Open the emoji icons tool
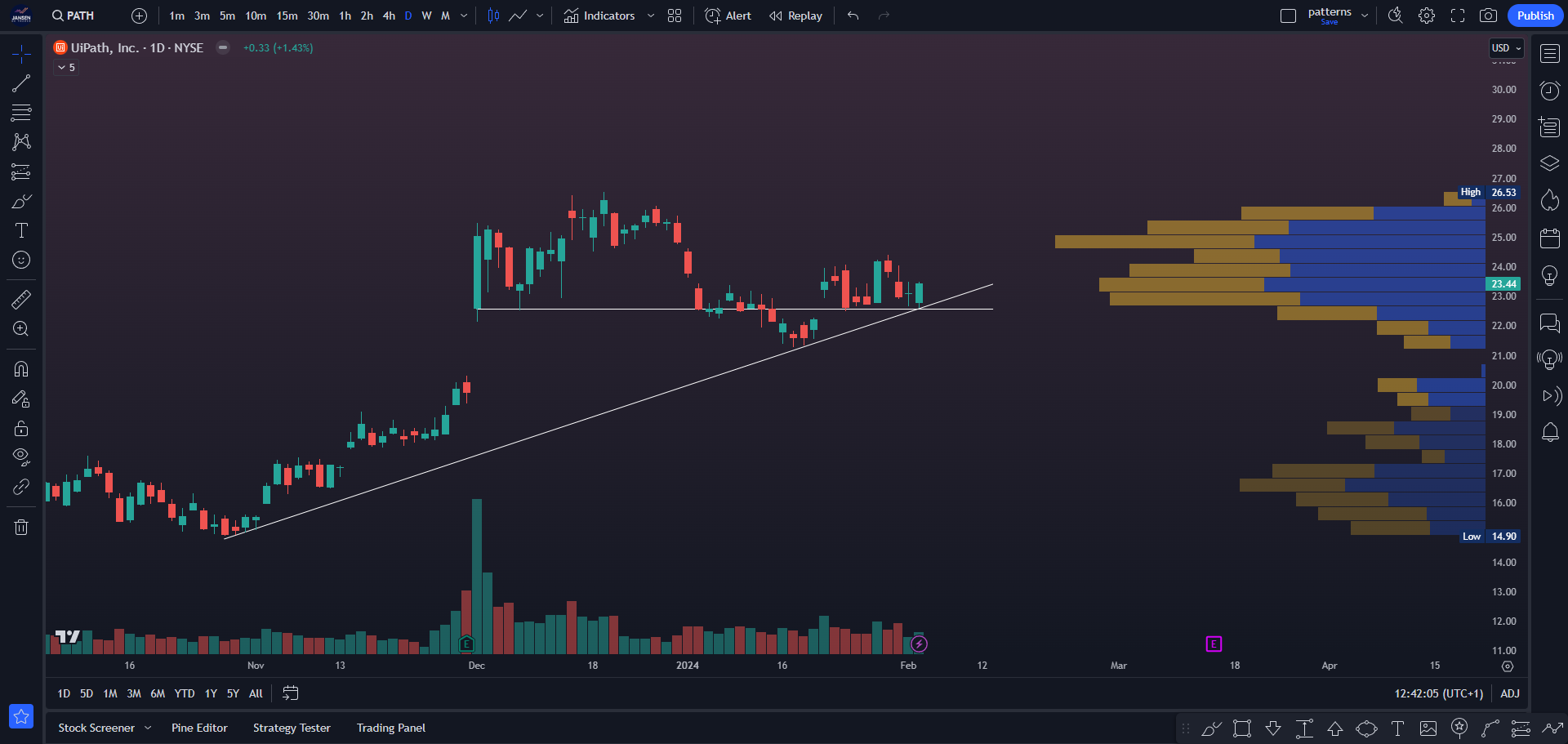 point(21,260)
